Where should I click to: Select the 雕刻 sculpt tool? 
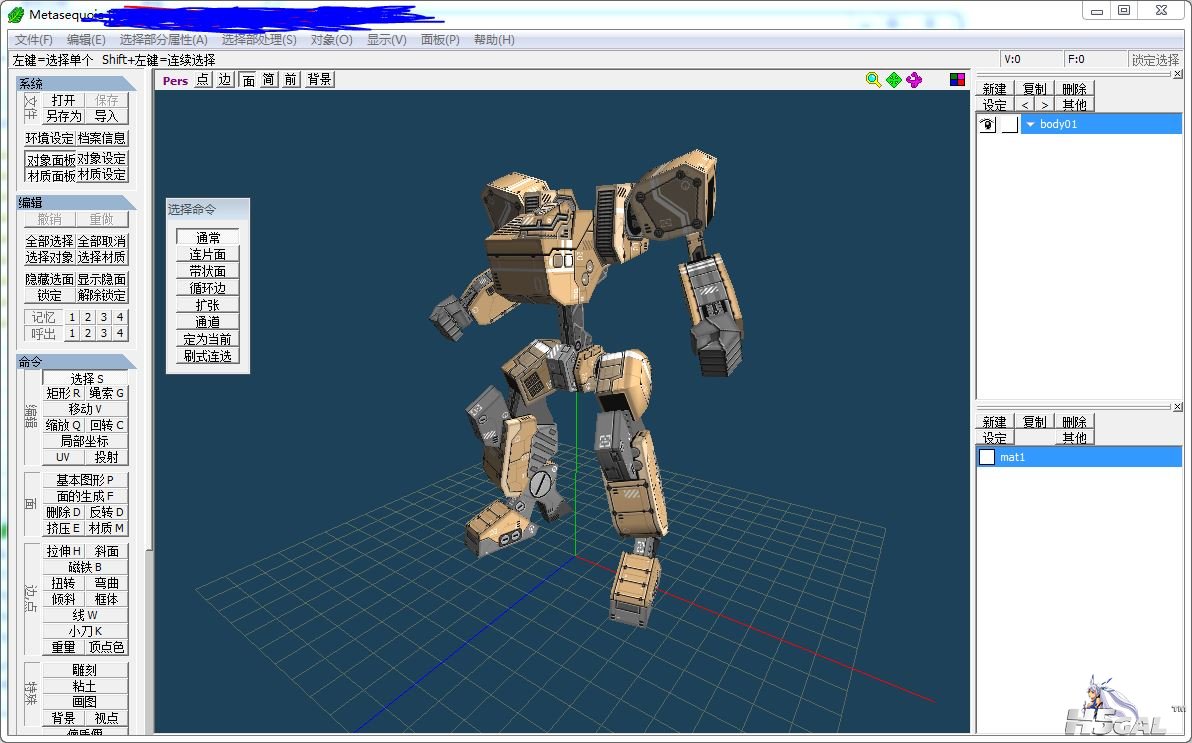(x=85, y=670)
